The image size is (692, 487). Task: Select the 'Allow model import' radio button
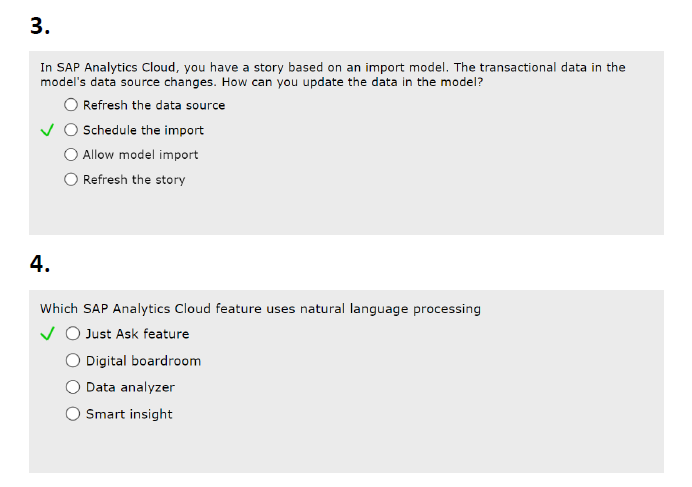[71, 155]
